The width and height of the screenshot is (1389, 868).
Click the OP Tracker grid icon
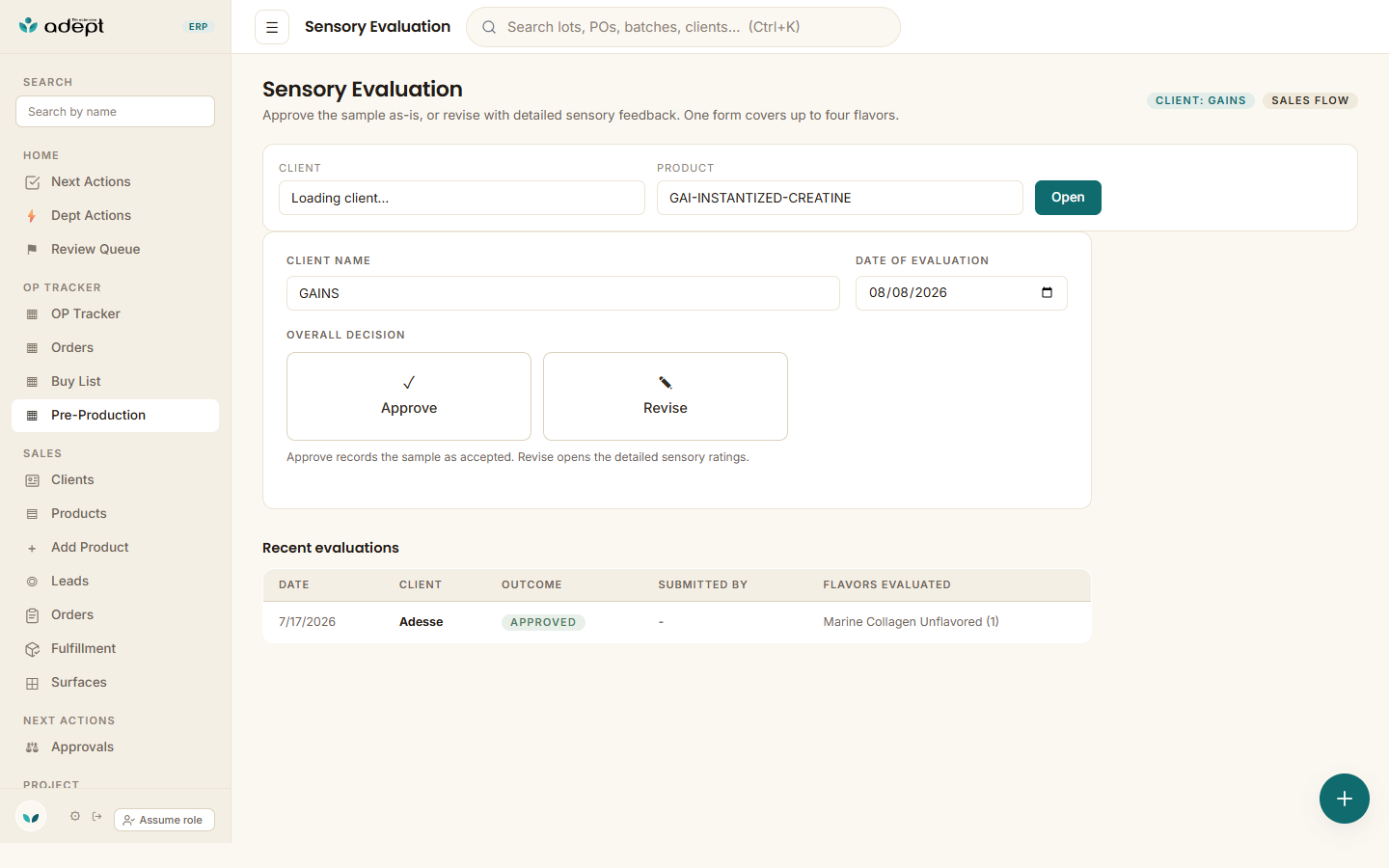(32, 314)
